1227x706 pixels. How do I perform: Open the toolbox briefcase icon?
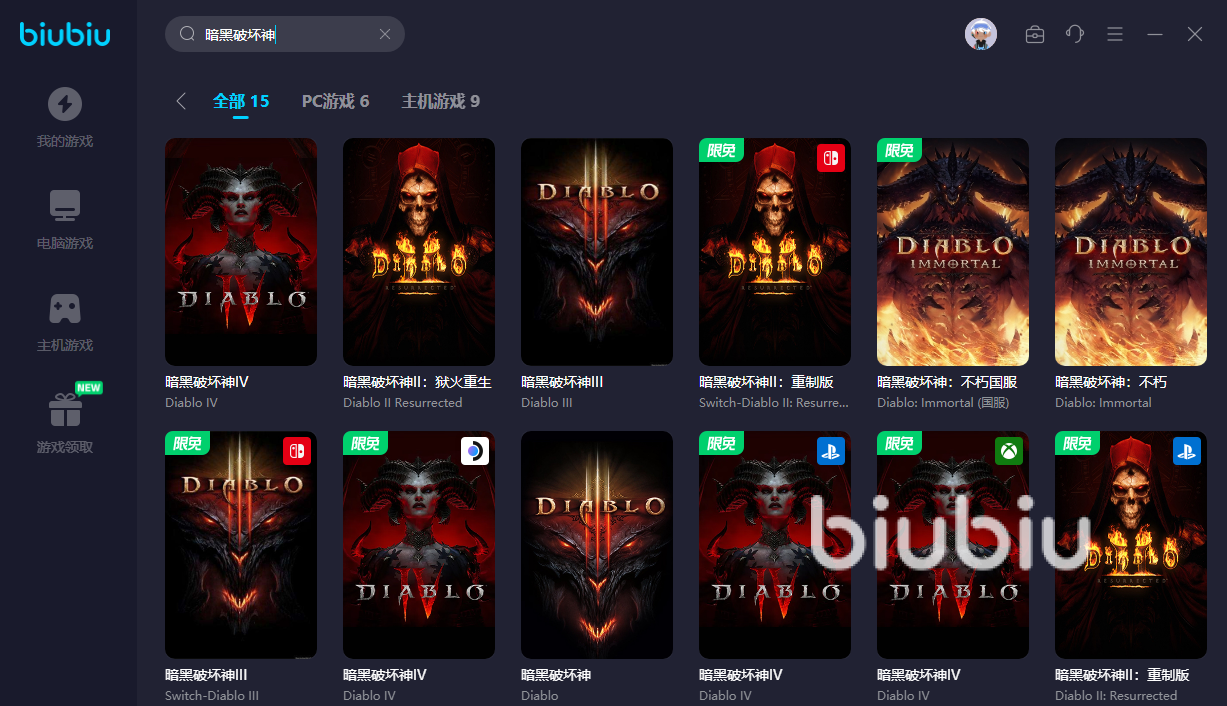[x=1035, y=34]
